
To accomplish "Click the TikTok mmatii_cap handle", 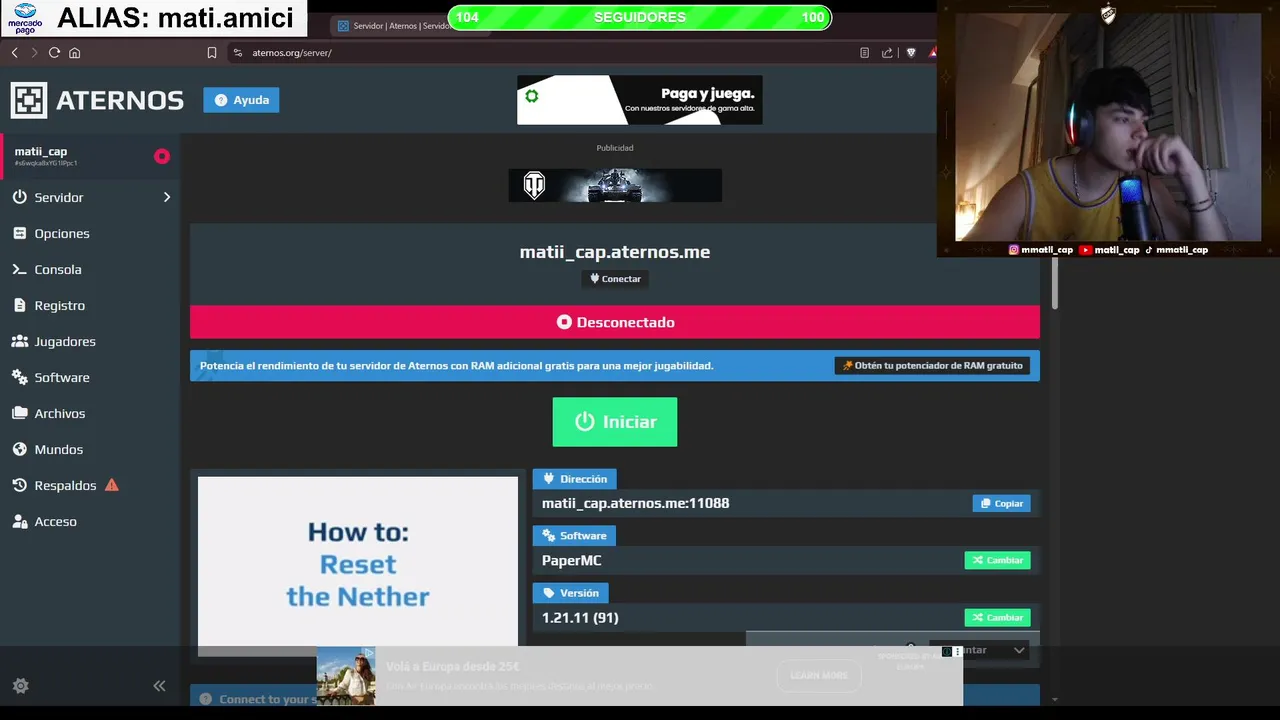I will coord(1177,250).
